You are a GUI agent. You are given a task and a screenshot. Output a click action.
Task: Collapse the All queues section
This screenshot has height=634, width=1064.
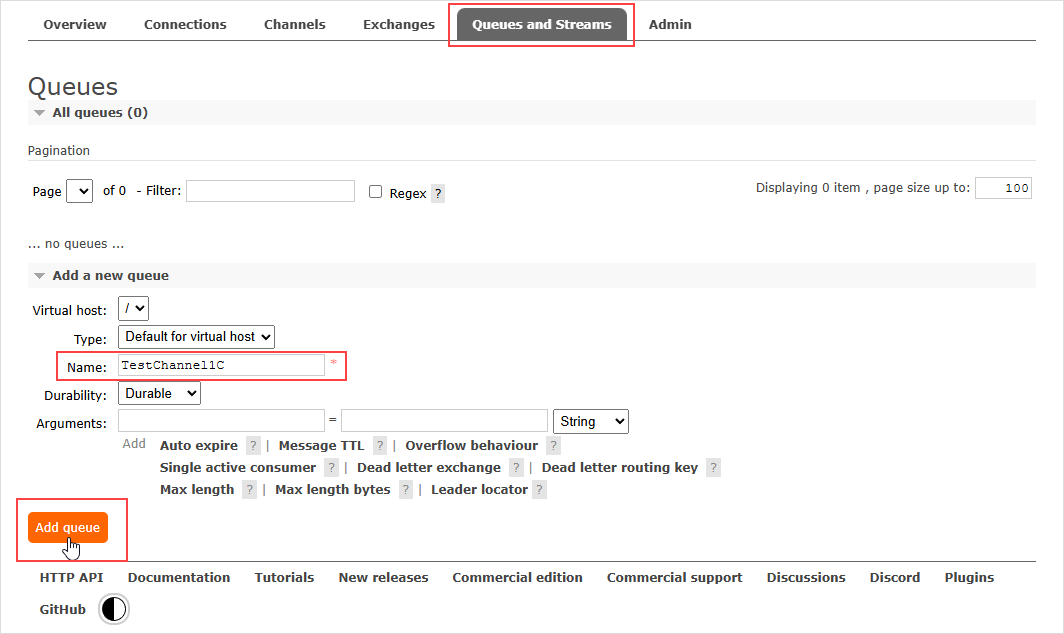click(x=40, y=113)
